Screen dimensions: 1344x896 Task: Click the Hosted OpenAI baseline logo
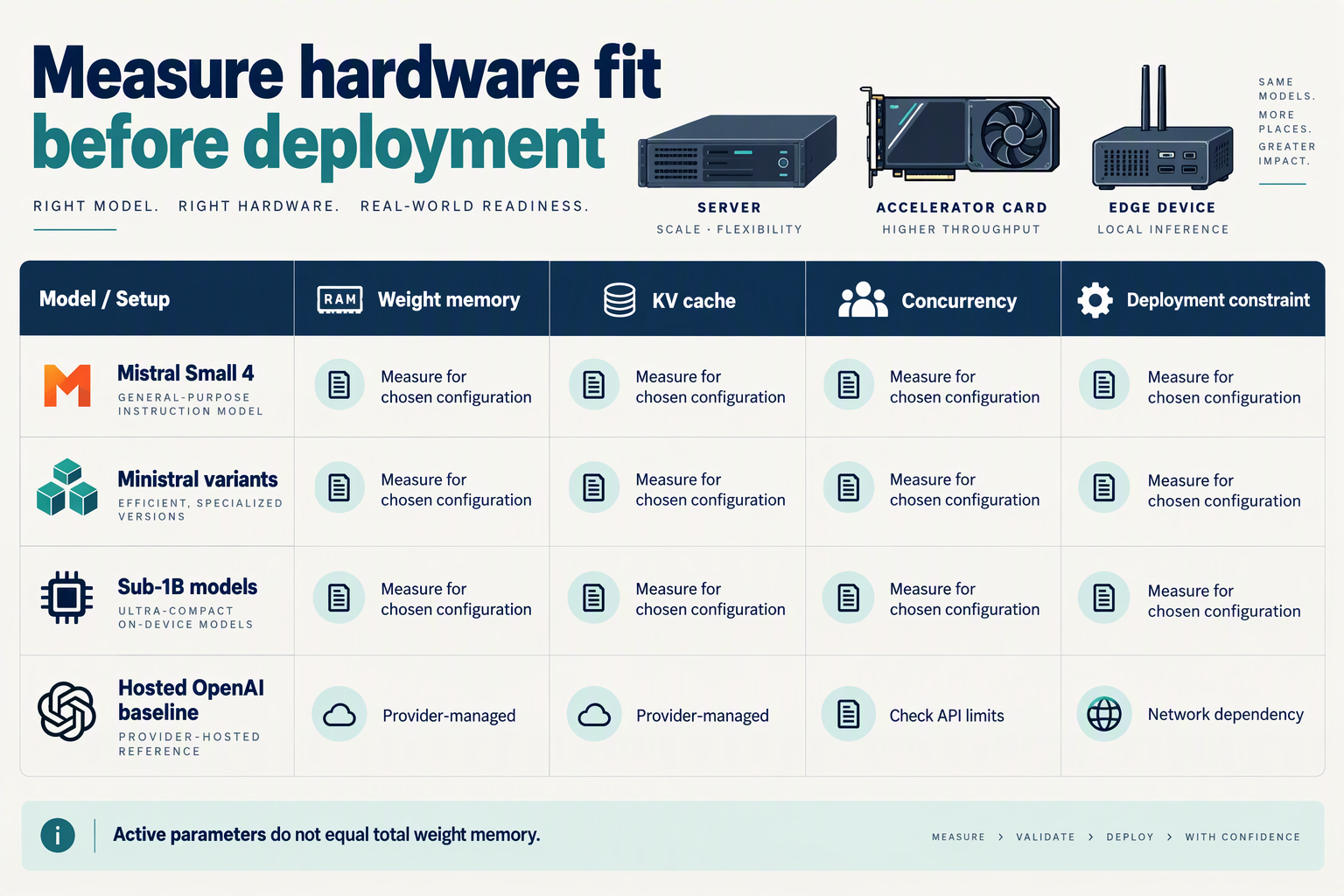click(x=66, y=711)
